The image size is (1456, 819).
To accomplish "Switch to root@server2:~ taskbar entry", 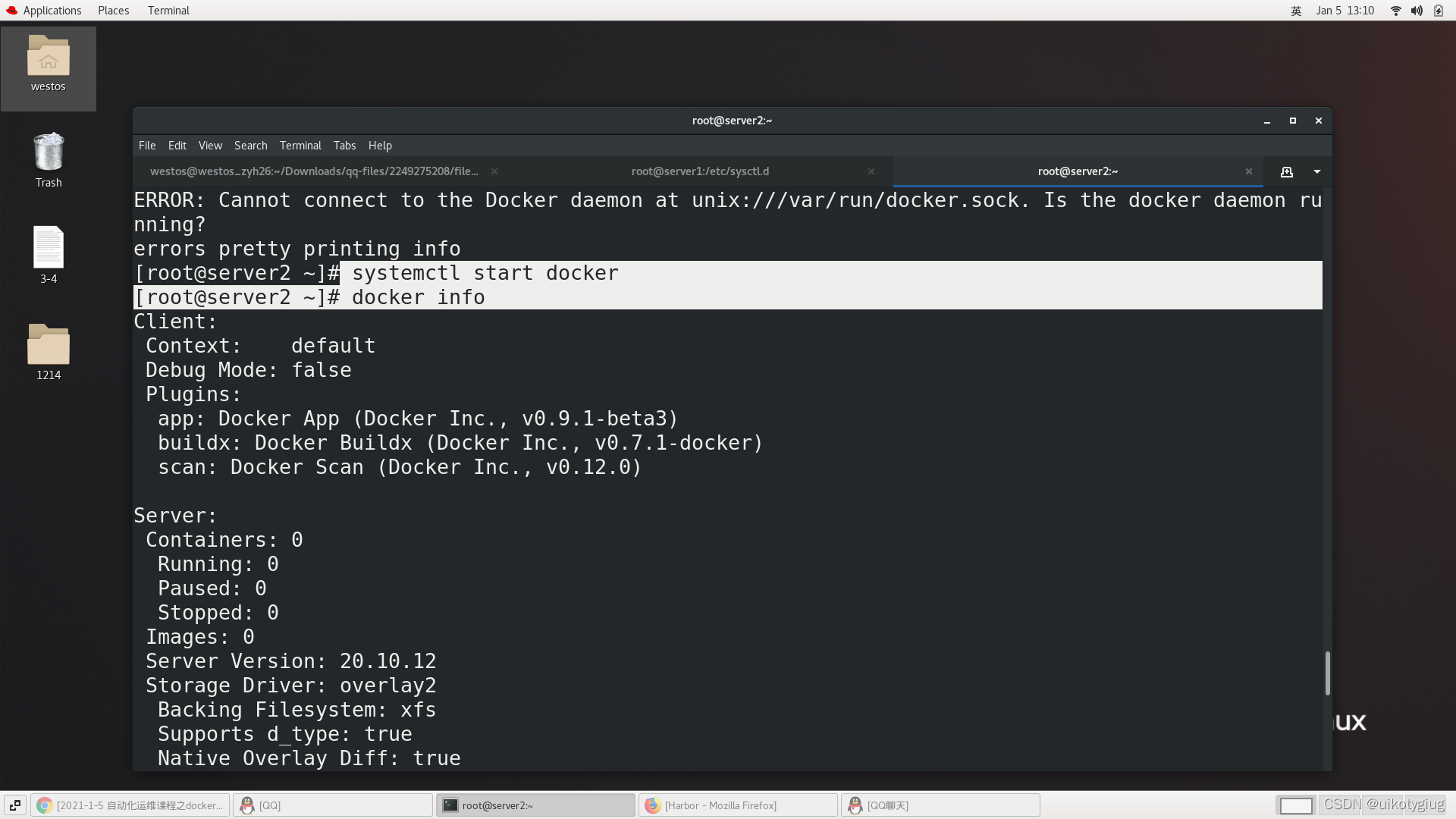I will tap(535, 805).
